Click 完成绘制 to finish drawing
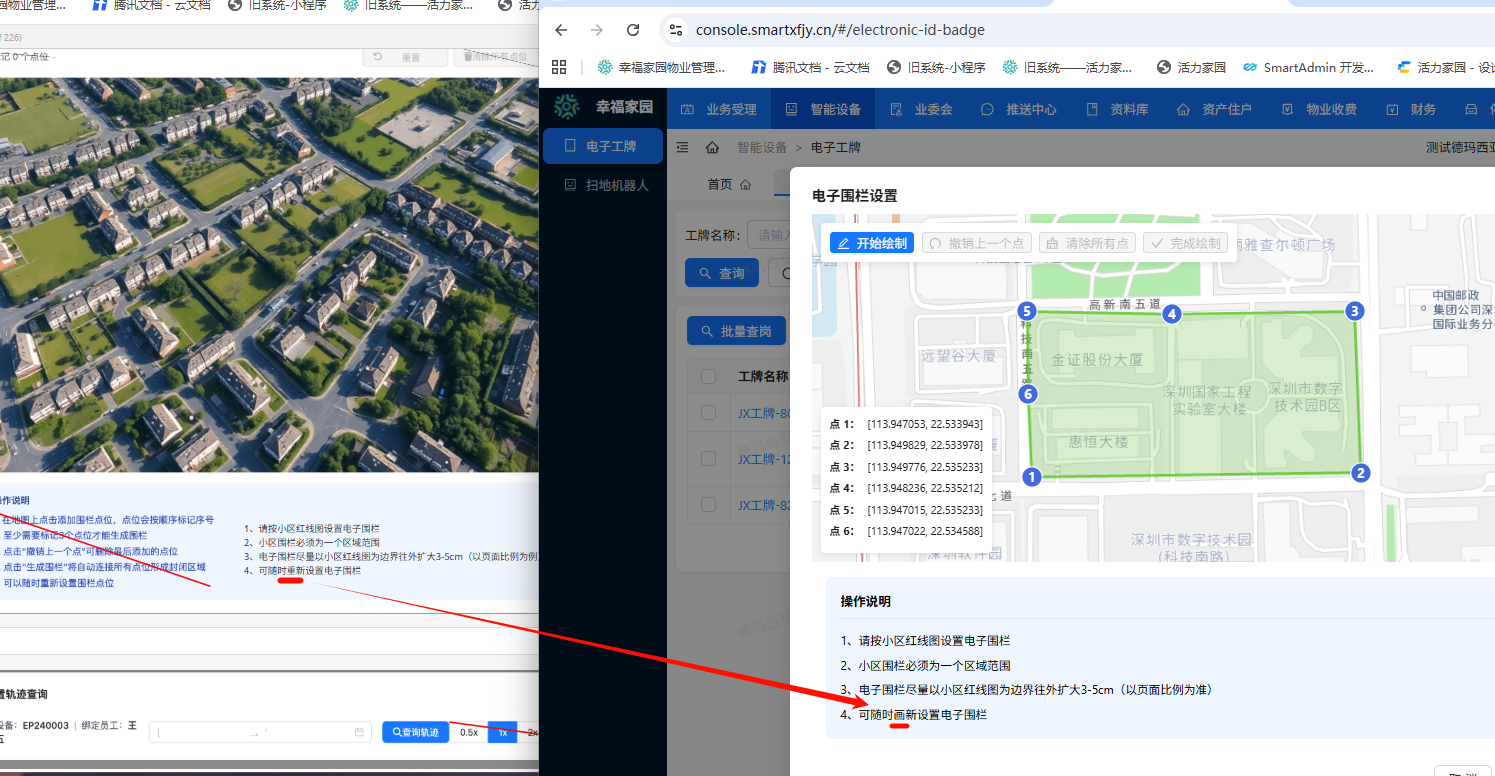Screen dimensions: 1495x776 [x=1185, y=243]
